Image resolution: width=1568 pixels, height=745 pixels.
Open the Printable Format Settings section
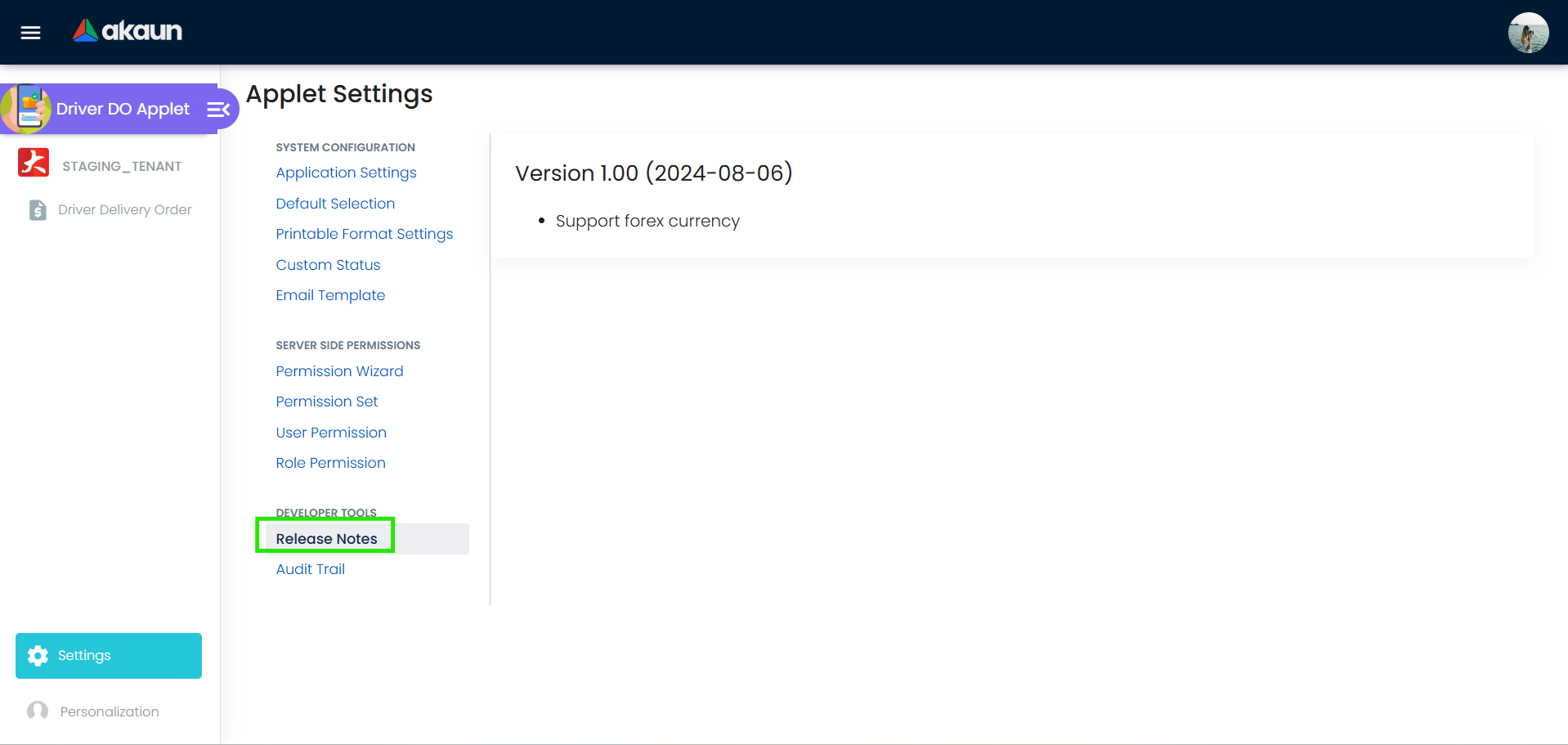click(x=364, y=234)
